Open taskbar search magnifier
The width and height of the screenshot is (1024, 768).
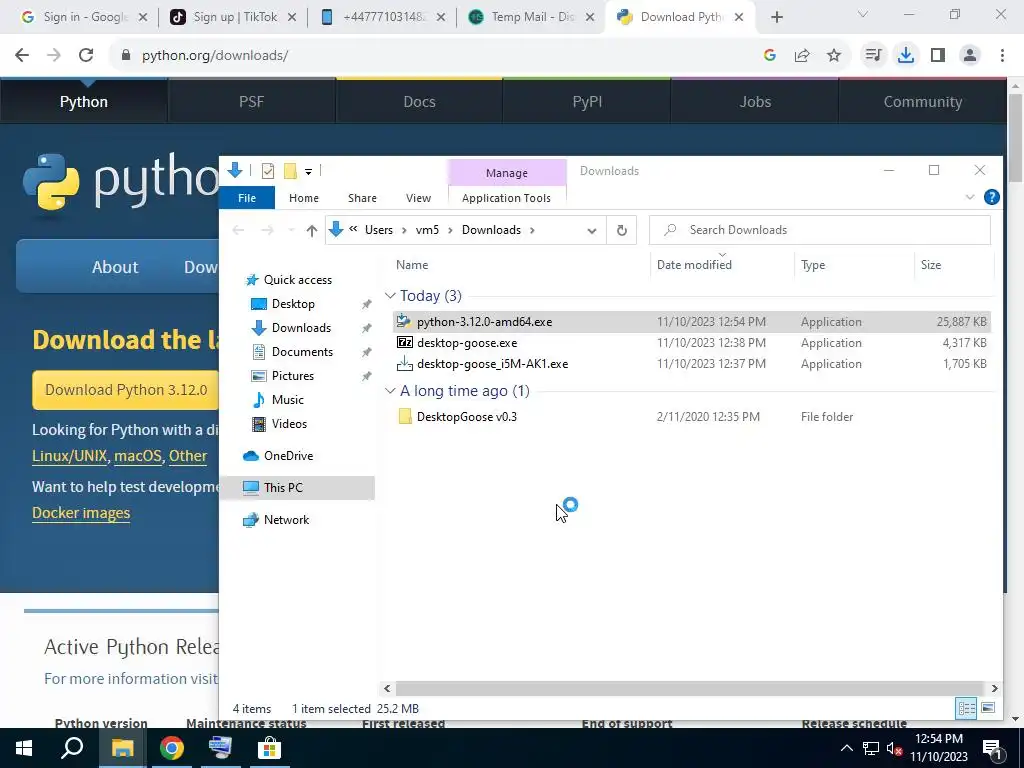tap(72, 748)
